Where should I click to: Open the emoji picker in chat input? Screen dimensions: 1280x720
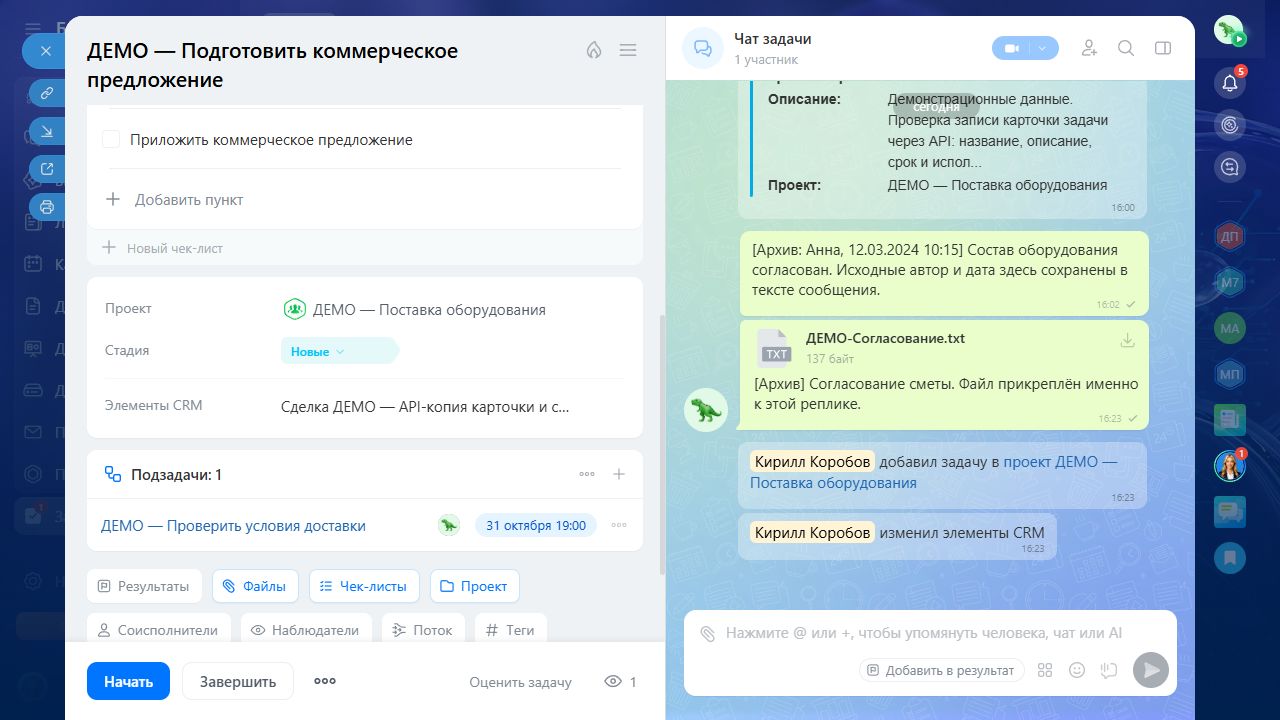(x=1077, y=670)
